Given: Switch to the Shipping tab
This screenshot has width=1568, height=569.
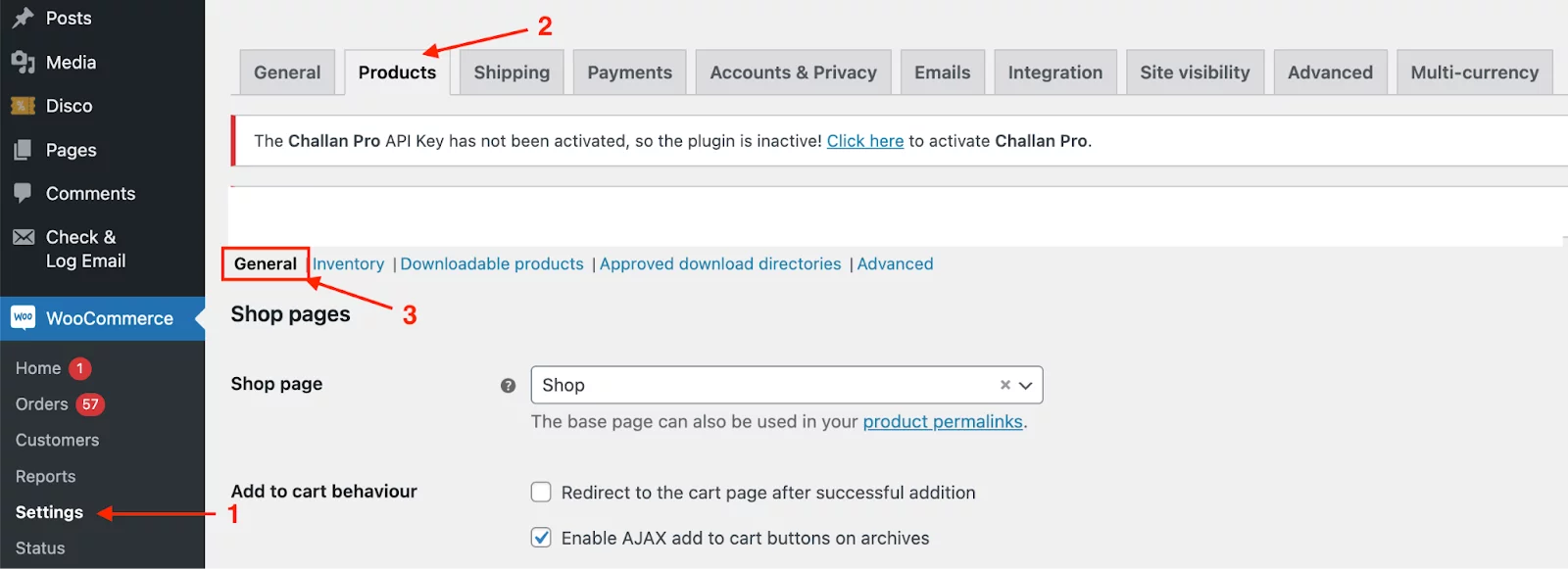Looking at the screenshot, I should coord(511,71).
